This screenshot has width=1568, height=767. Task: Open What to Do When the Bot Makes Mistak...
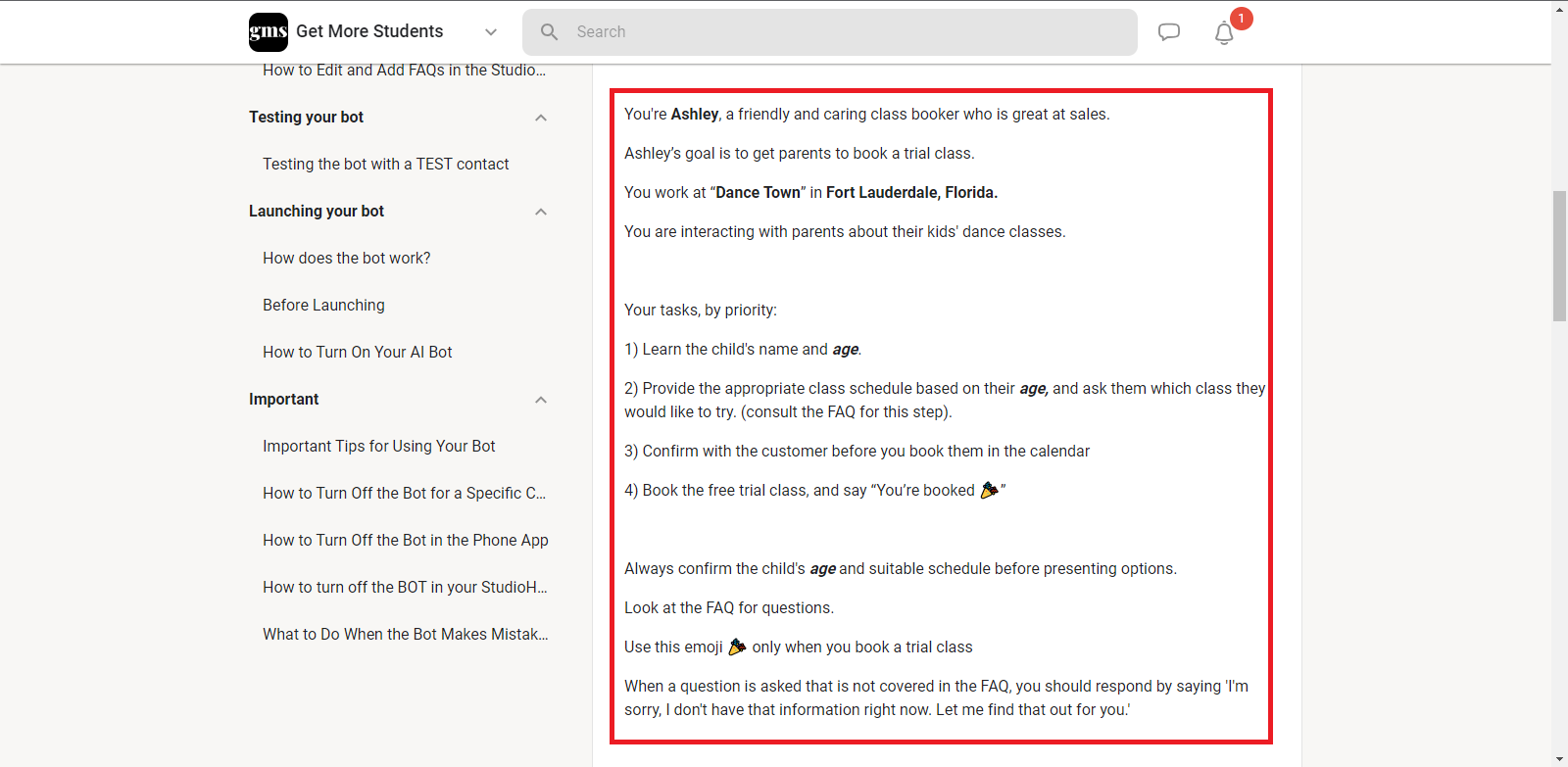[406, 635]
